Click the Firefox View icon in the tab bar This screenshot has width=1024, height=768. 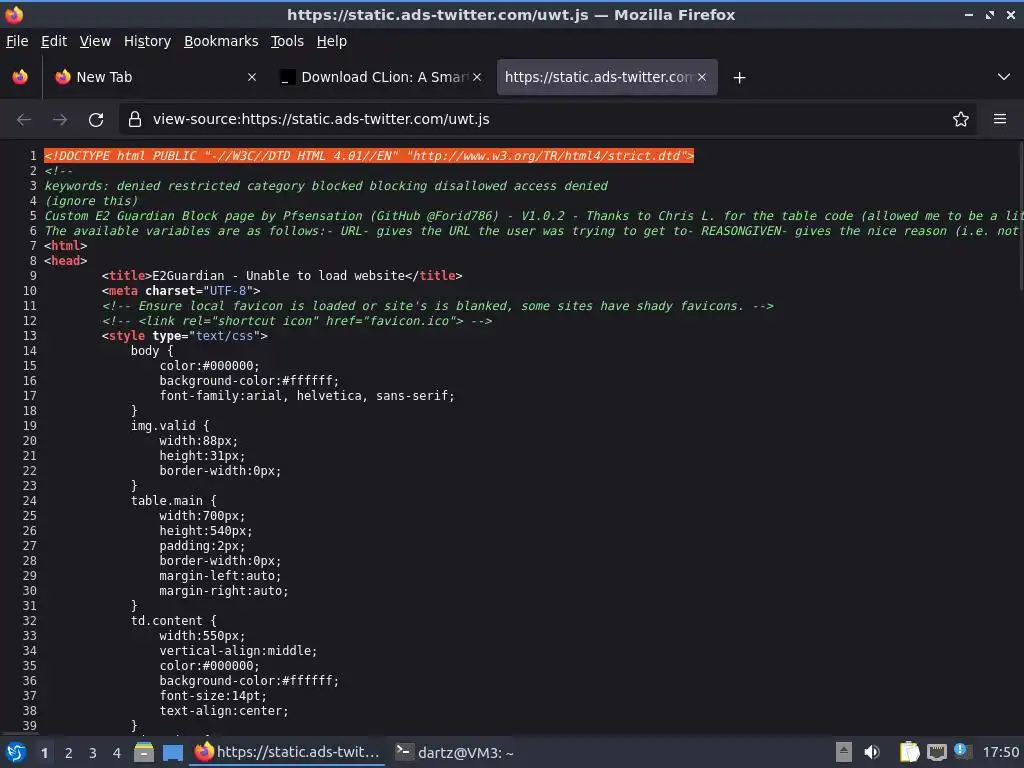20,77
